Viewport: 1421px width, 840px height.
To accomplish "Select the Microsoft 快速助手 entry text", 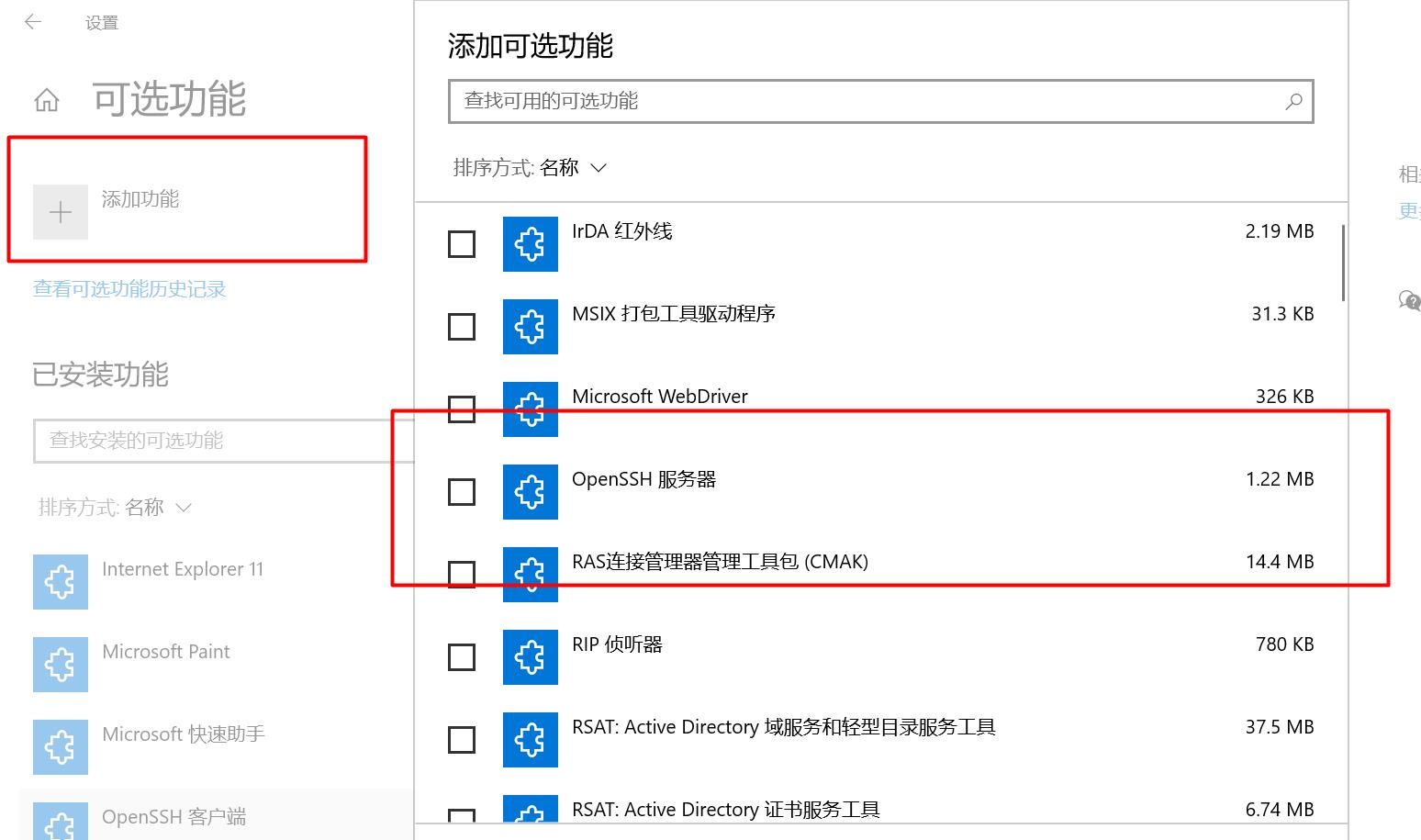I will (184, 734).
